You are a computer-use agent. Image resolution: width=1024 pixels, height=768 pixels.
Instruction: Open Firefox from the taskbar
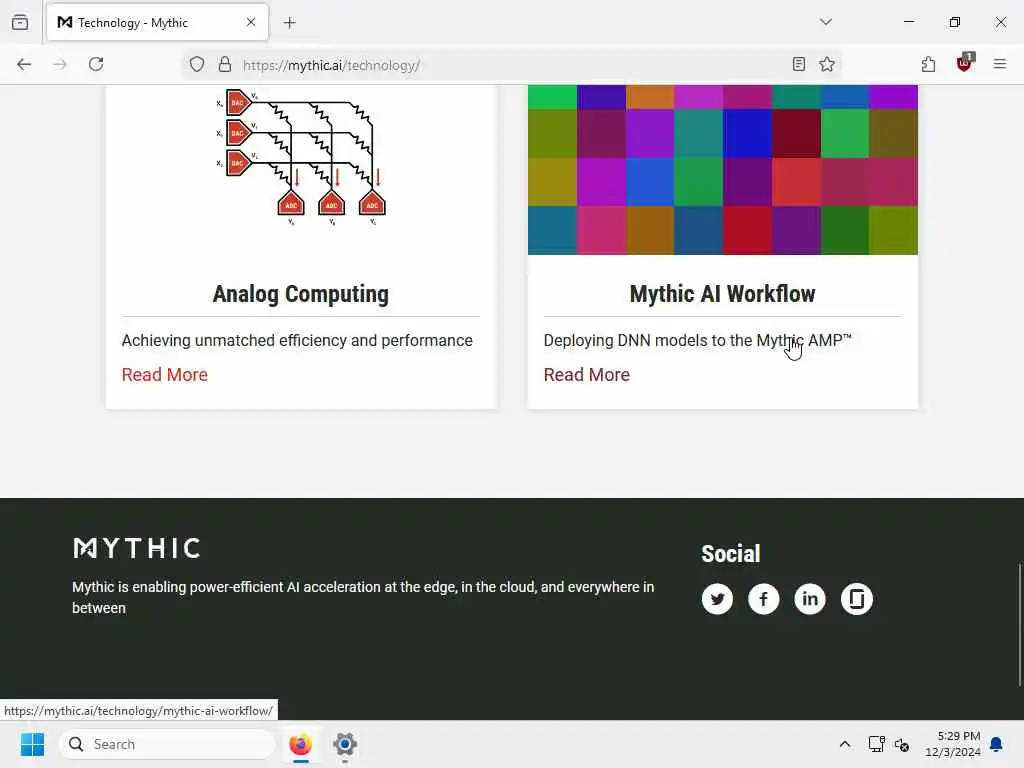click(300, 744)
